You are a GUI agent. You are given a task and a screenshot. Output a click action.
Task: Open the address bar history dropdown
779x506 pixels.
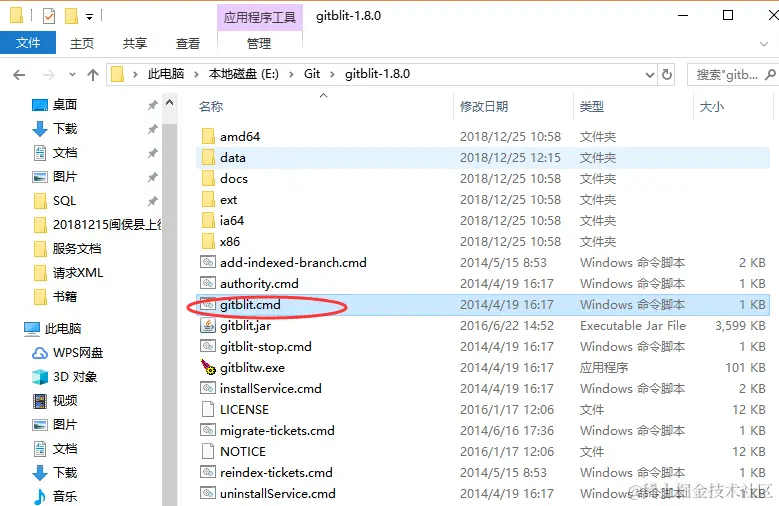[649, 75]
